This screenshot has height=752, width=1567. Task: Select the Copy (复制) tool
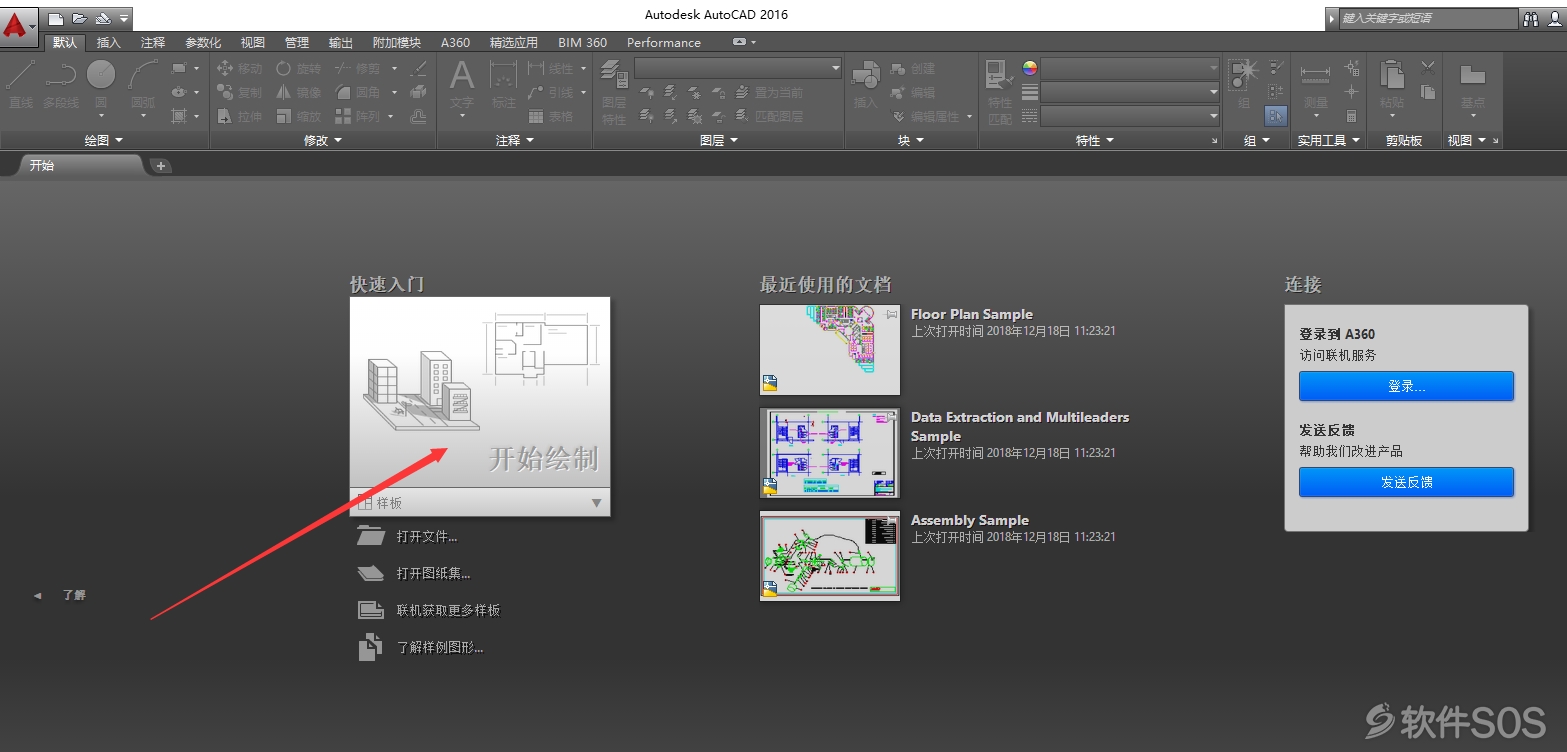(x=239, y=92)
